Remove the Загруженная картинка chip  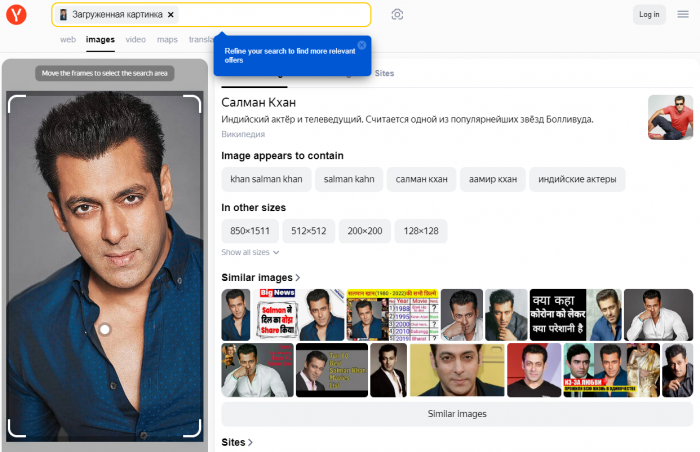[x=170, y=15]
